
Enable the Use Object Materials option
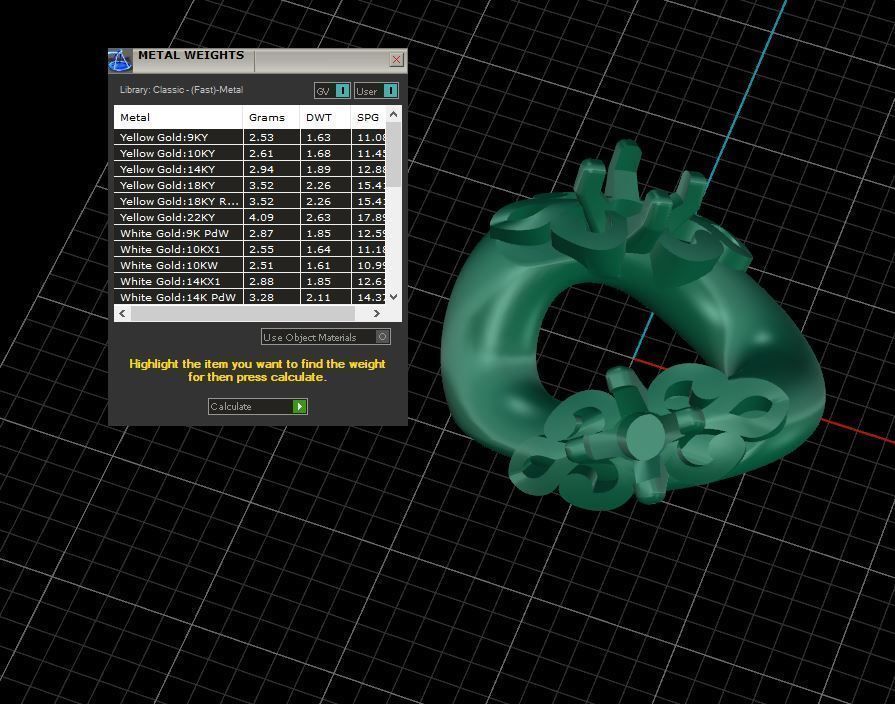[x=326, y=337]
